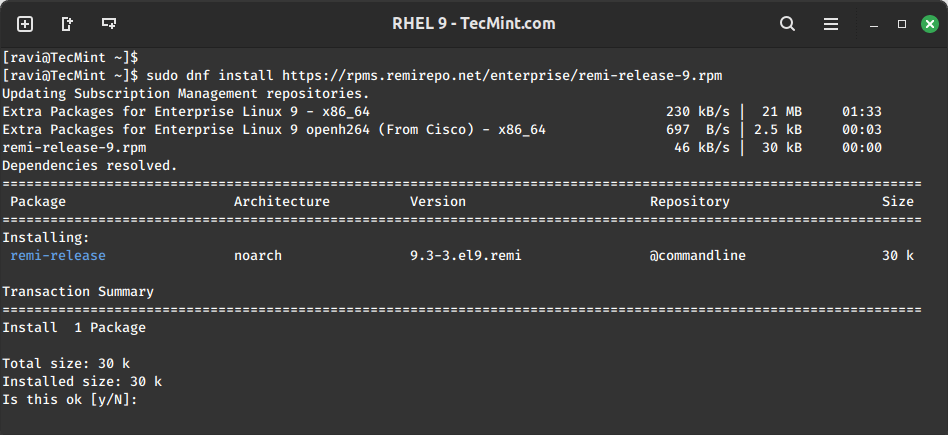Maximize the RHEL 9 terminal window
Image resolution: width=948 pixels, height=435 pixels.
[901, 23]
